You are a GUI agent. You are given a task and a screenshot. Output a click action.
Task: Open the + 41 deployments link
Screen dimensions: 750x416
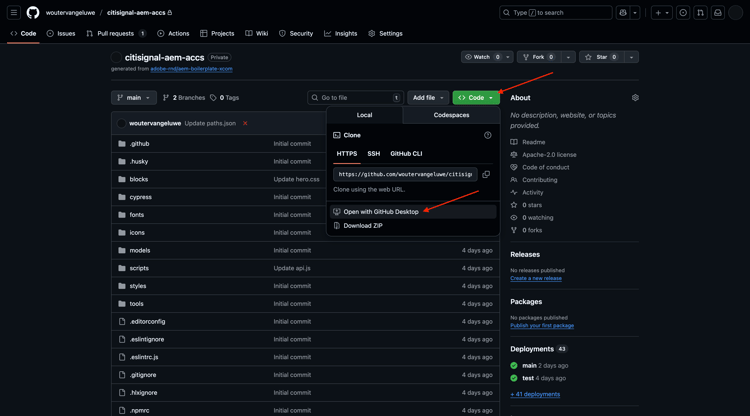tap(535, 394)
